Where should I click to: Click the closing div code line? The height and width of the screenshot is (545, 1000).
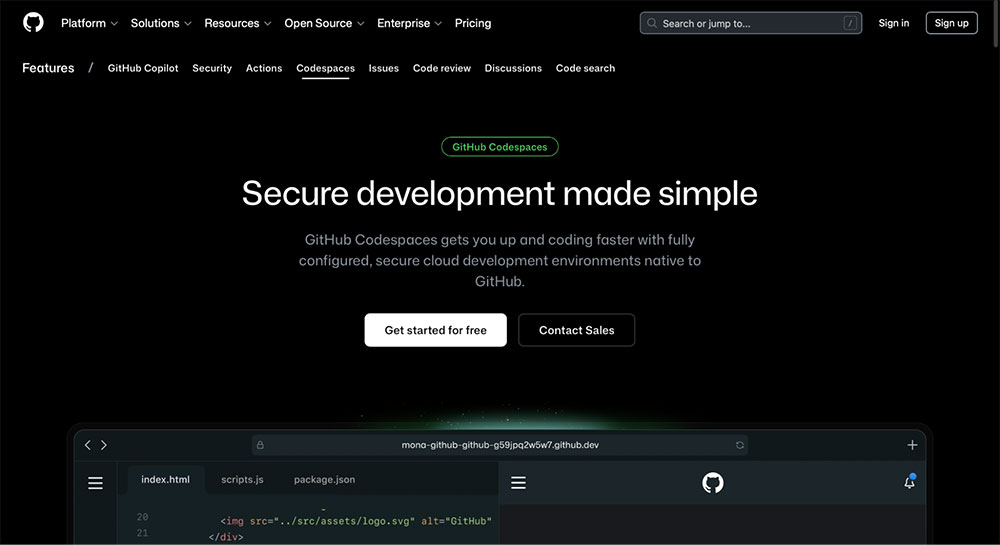[226, 537]
